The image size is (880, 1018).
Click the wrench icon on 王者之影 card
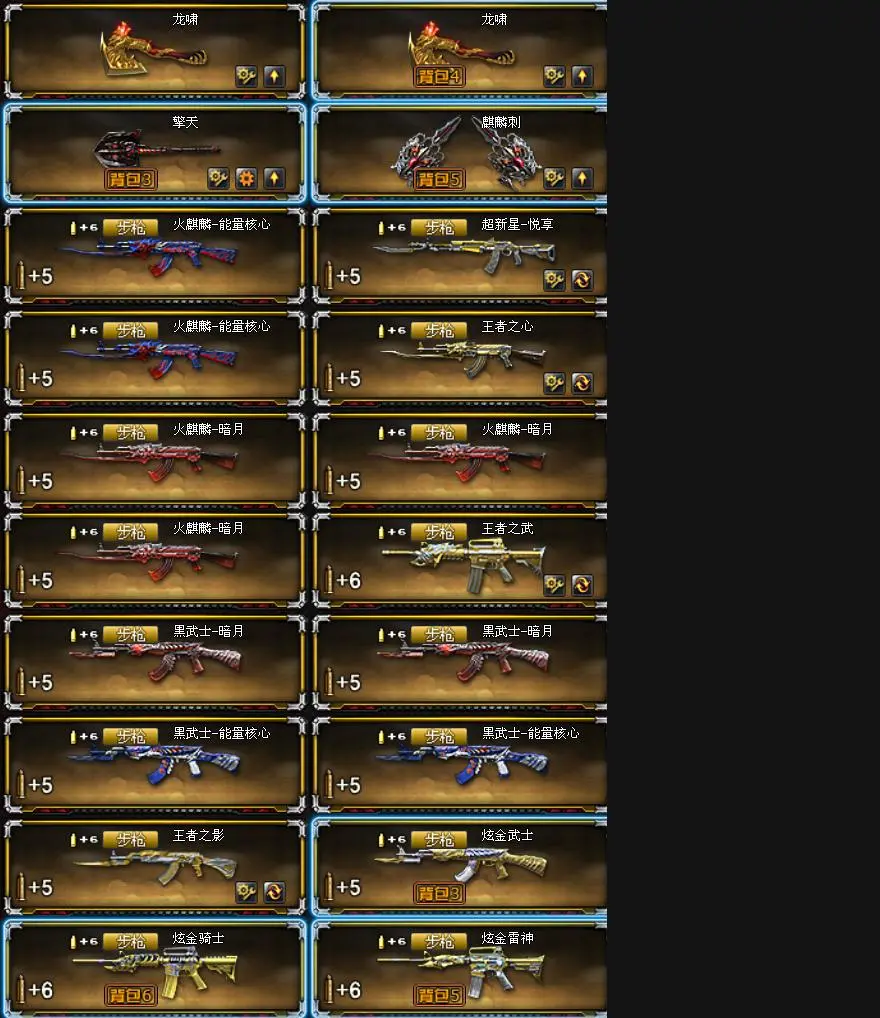coord(246,892)
